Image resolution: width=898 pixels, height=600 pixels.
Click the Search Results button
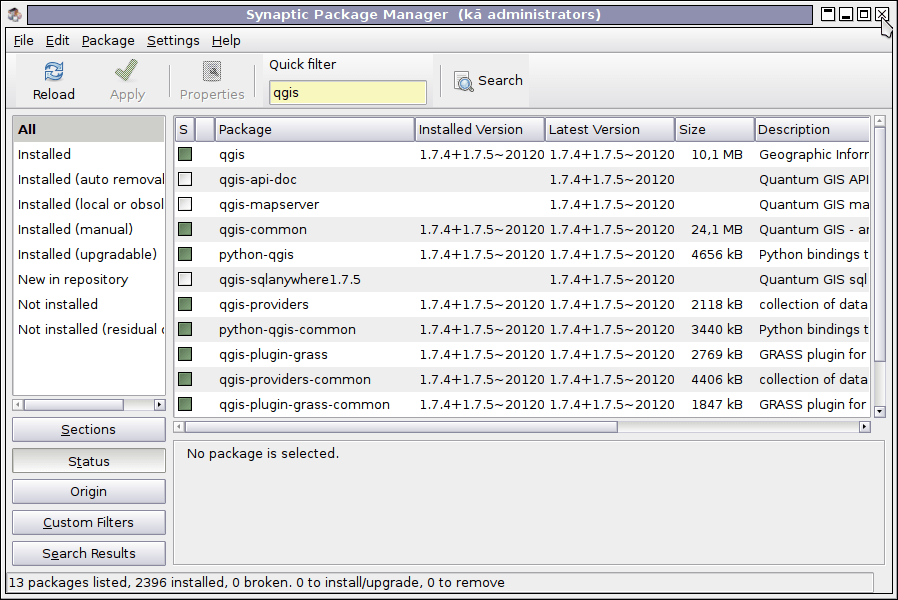coord(89,553)
